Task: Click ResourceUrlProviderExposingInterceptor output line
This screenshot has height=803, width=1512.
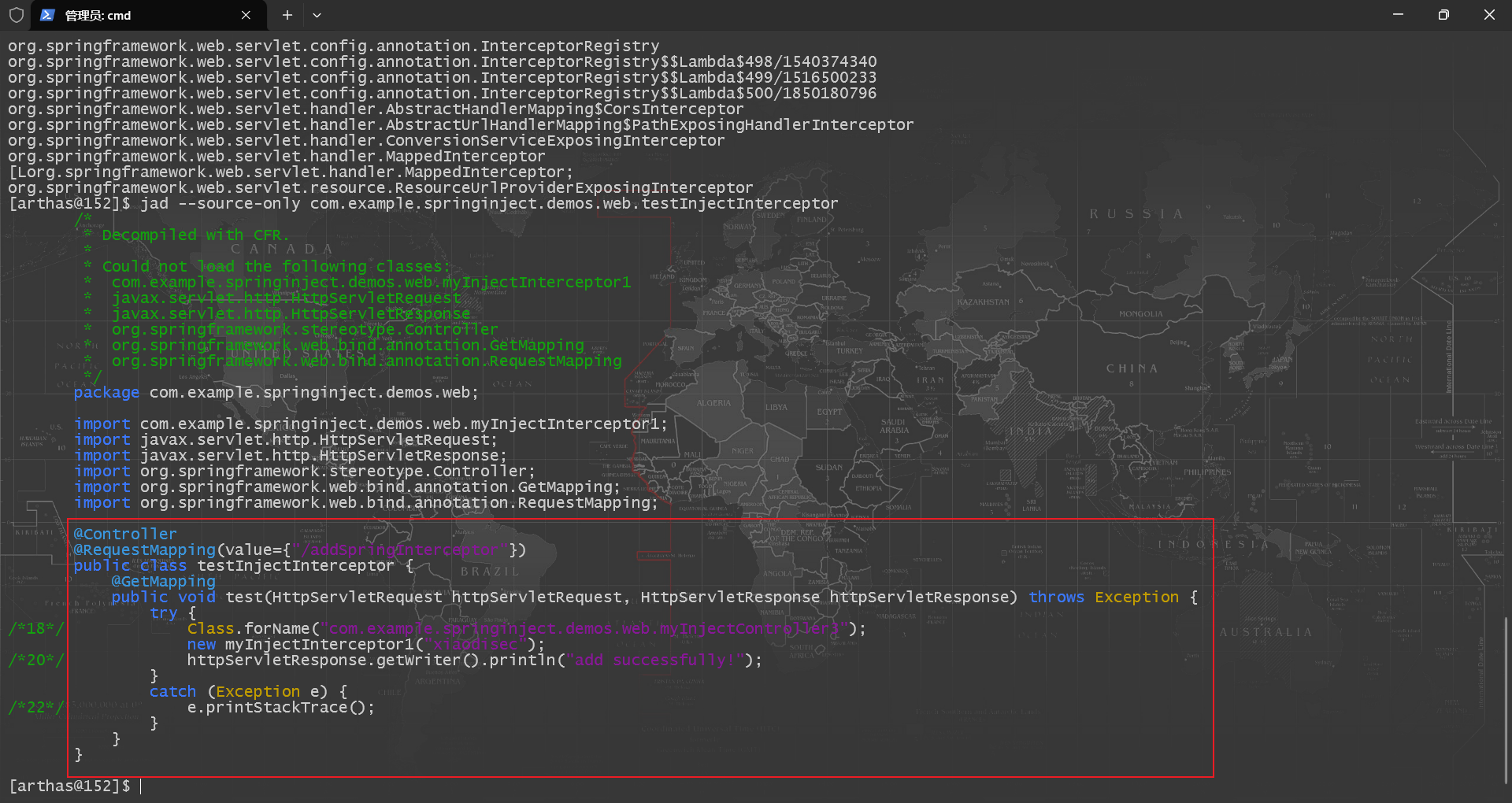Action: pos(380,188)
